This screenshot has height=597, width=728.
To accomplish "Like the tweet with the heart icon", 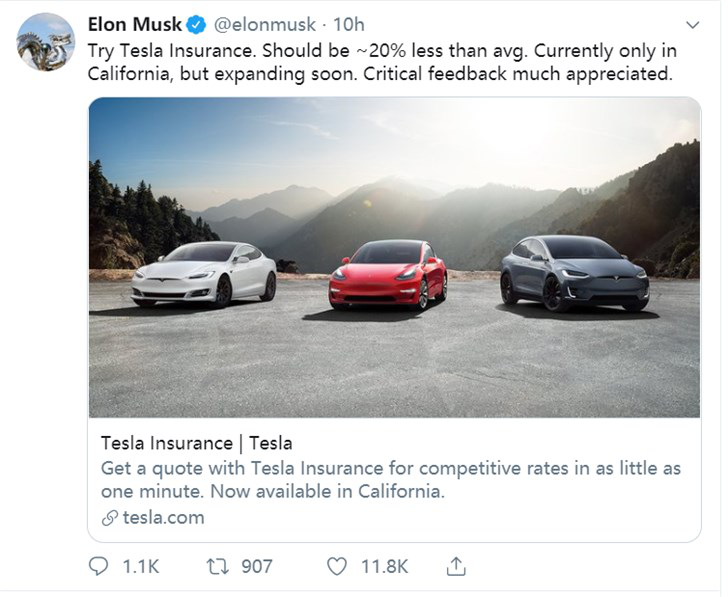I will click(337, 566).
